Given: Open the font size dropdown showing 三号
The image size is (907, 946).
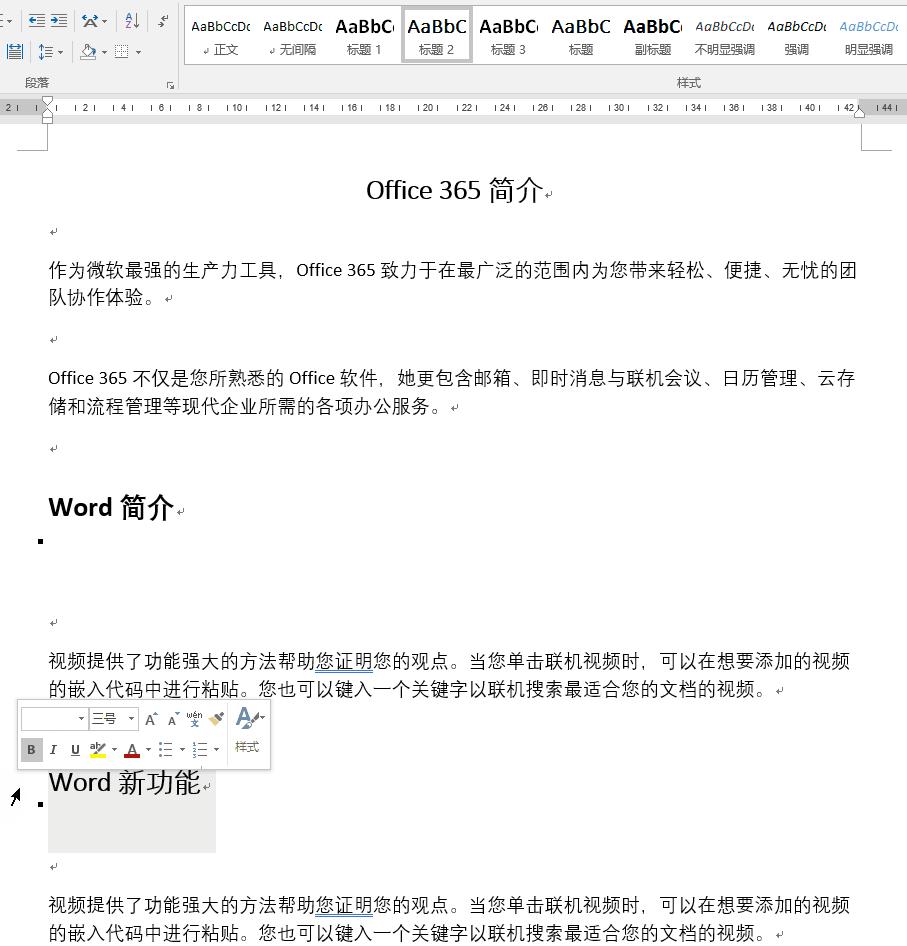Looking at the screenshot, I should click(x=129, y=718).
